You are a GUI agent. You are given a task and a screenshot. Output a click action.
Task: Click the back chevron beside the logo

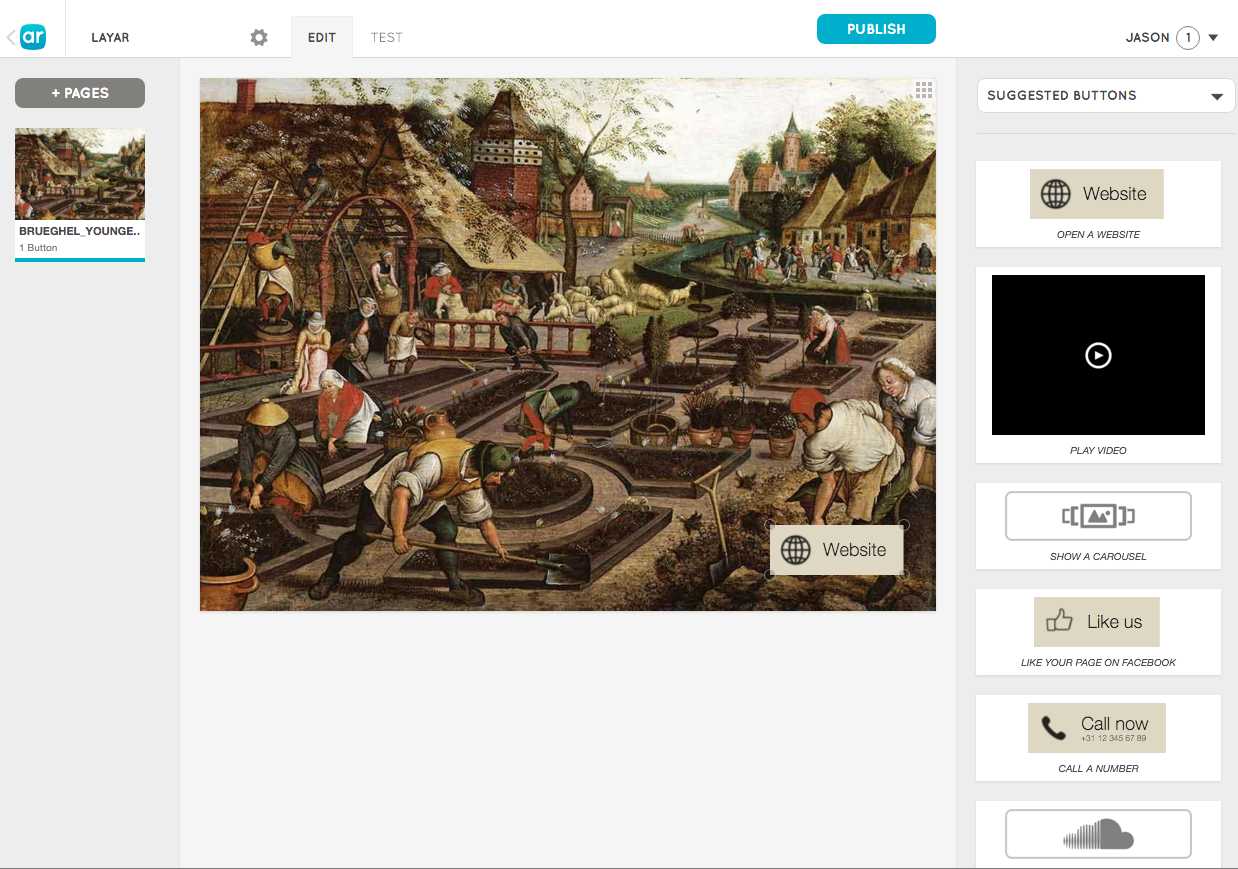pyautogui.click(x=11, y=38)
